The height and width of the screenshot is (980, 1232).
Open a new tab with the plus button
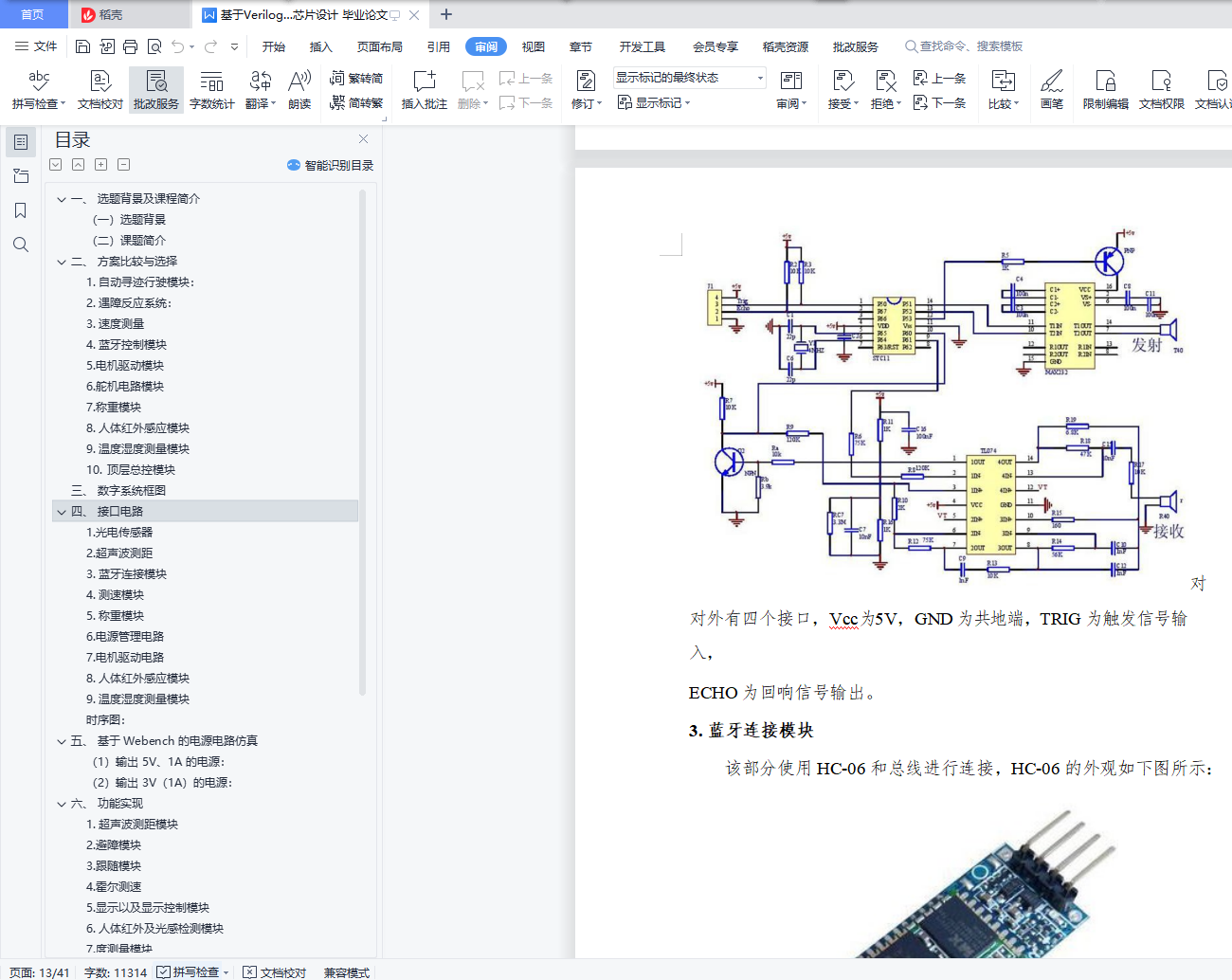[x=446, y=14]
